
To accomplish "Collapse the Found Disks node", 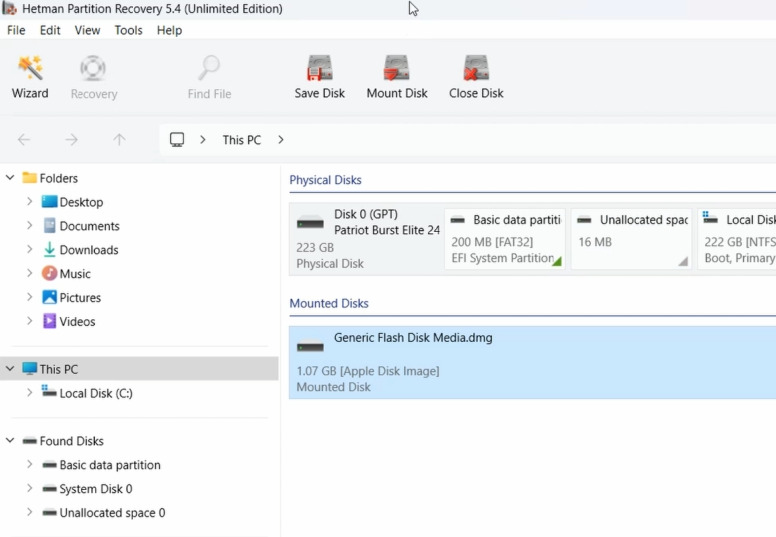I will pos(10,440).
